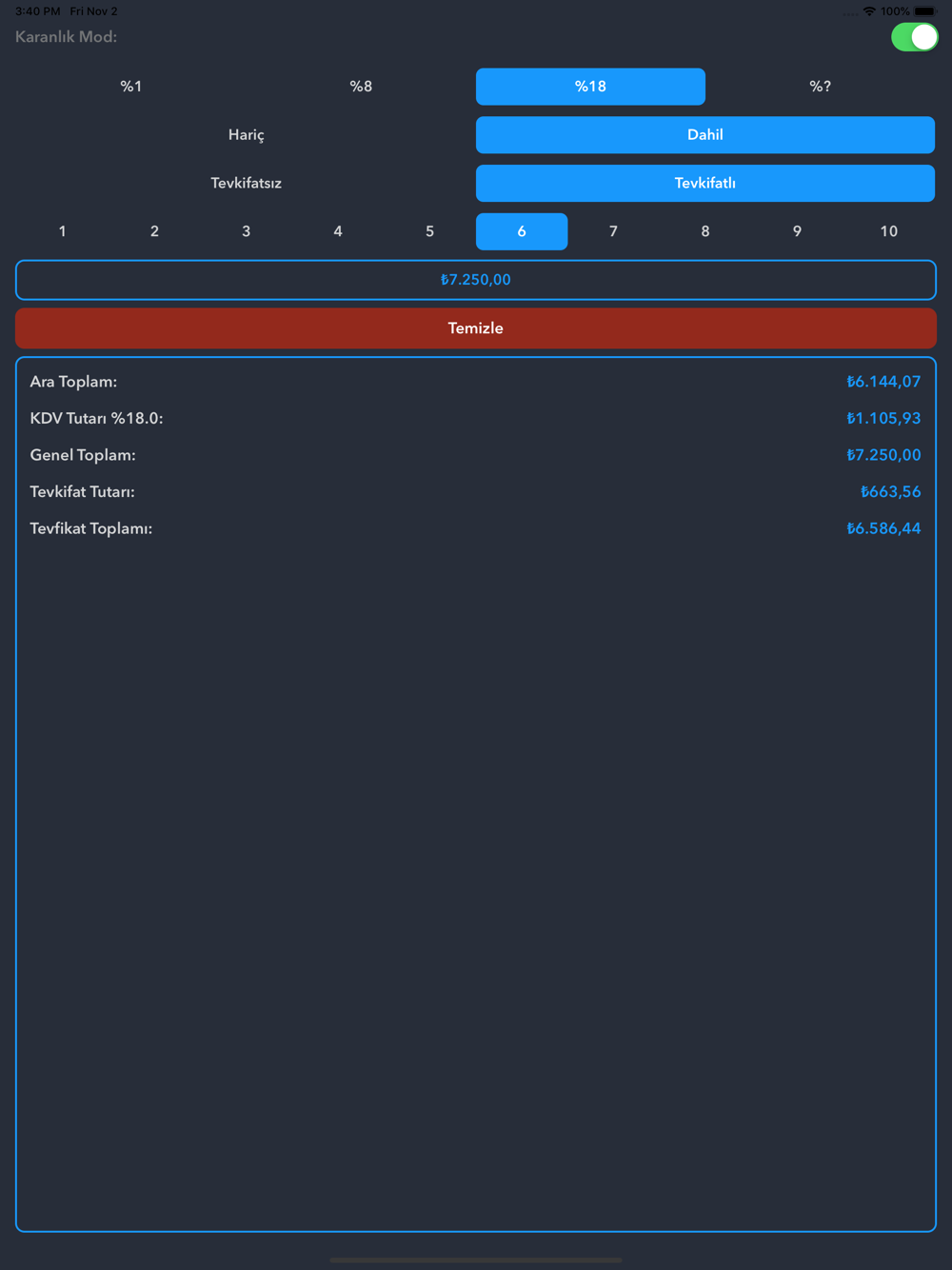The image size is (952, 1270).
Task: Tap the Tevkifat Tutarı label
Action: (82, 492)
